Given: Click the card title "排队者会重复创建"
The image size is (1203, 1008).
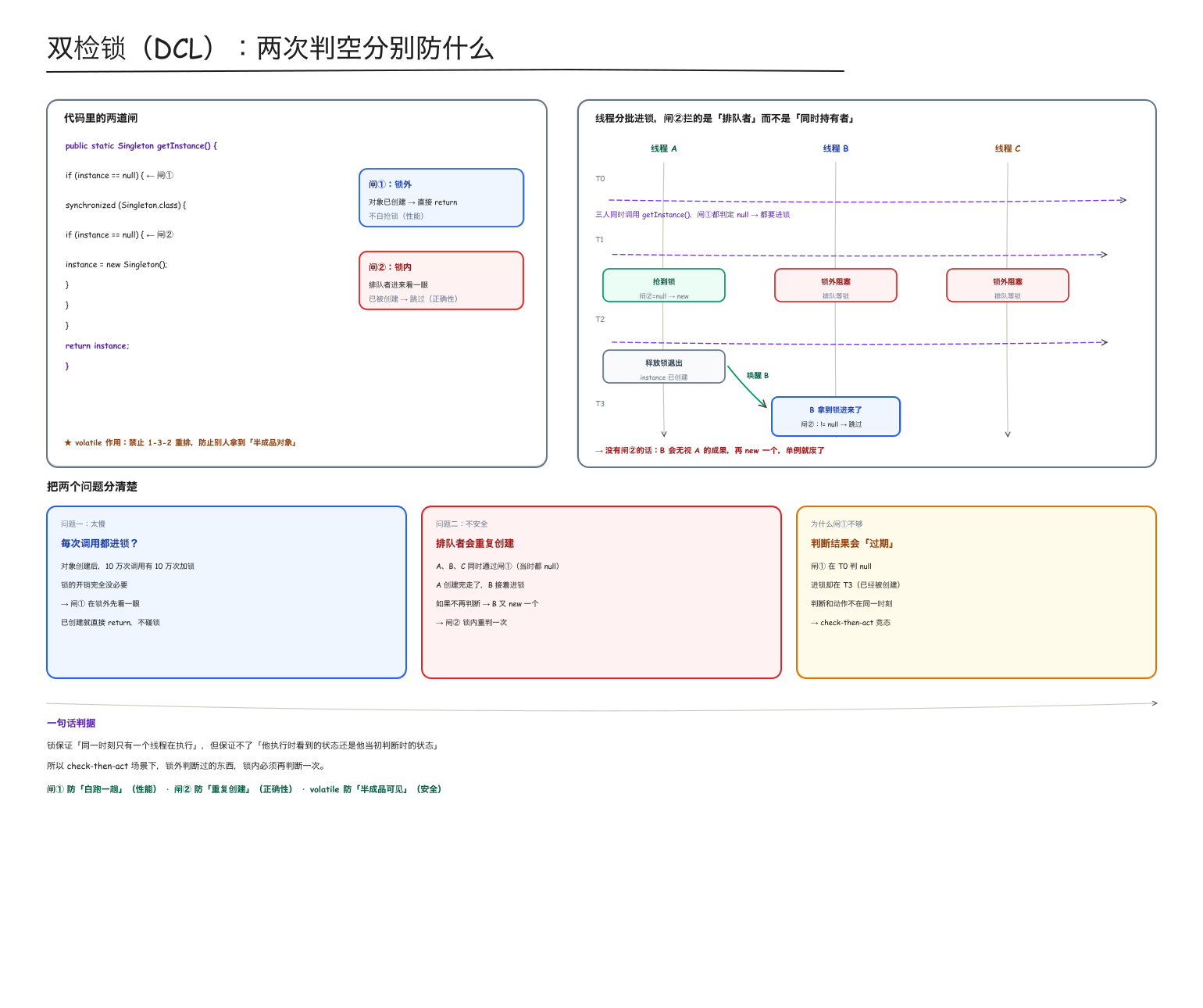Looking at the screenshot, I should 475,544.
